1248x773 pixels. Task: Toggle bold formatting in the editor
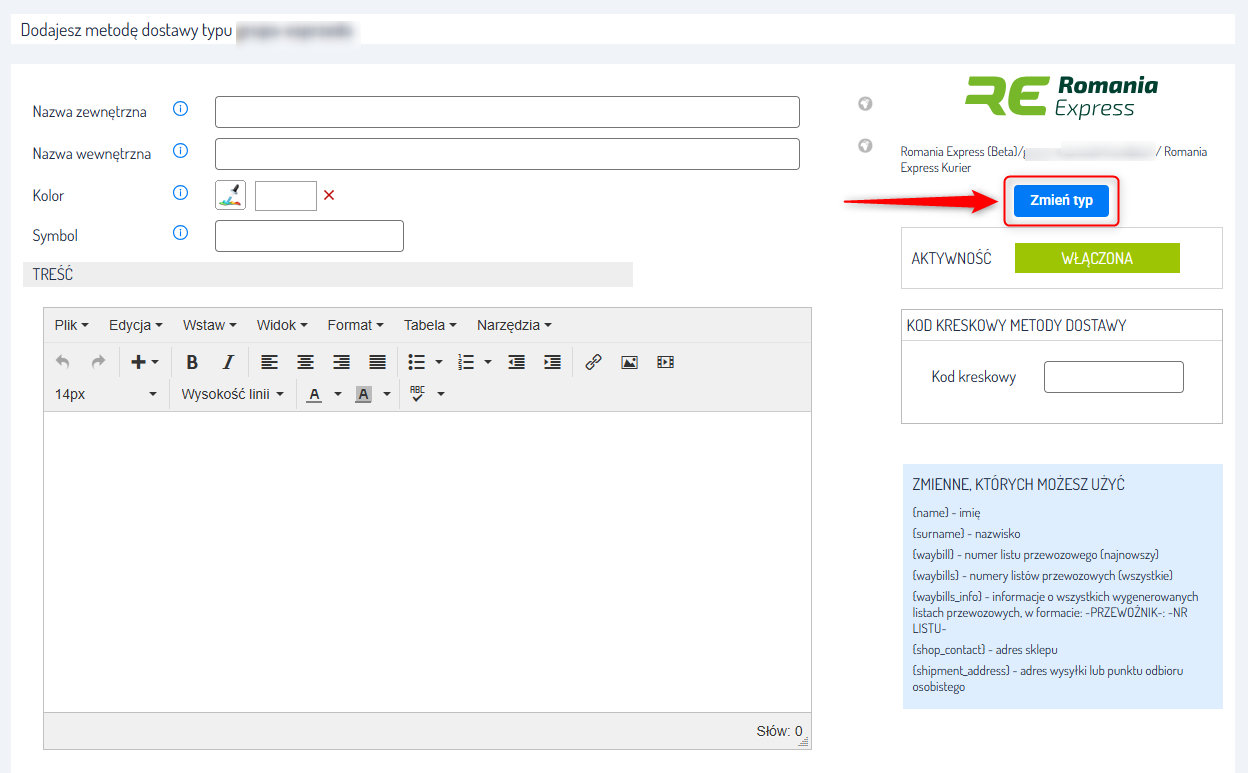tap(192, 362)
